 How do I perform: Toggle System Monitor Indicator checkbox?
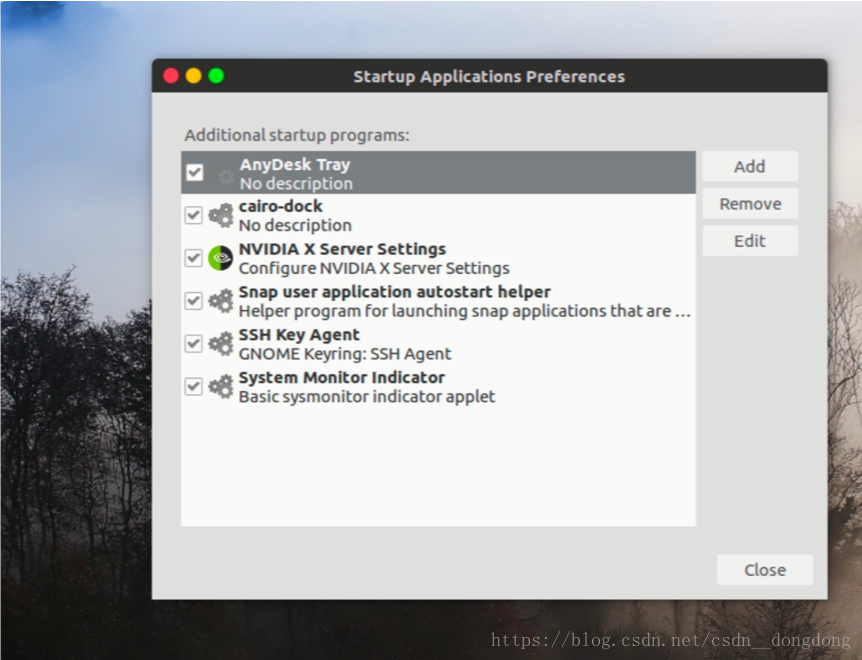point(194,386)
